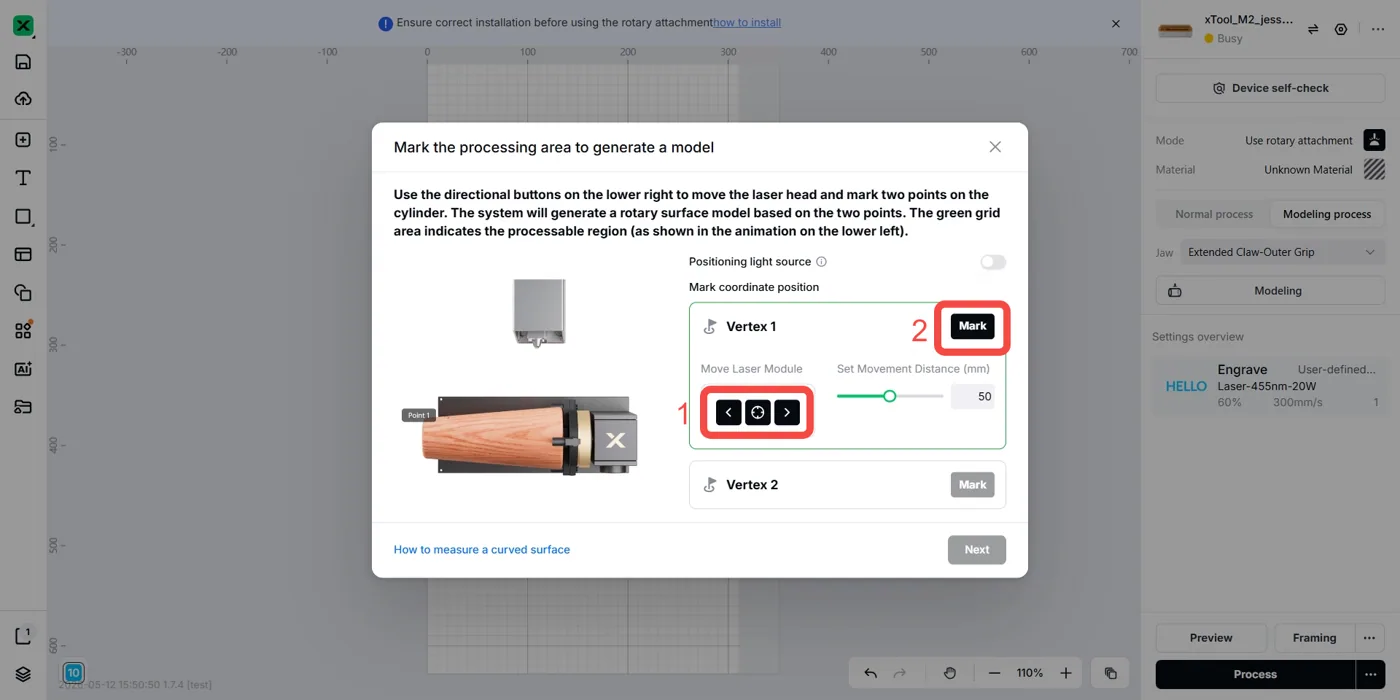Expand the Jaw Extended Claw-Outer Grip dropdown
This screenshot has height=700, width=1400.
coord(1281,252)
